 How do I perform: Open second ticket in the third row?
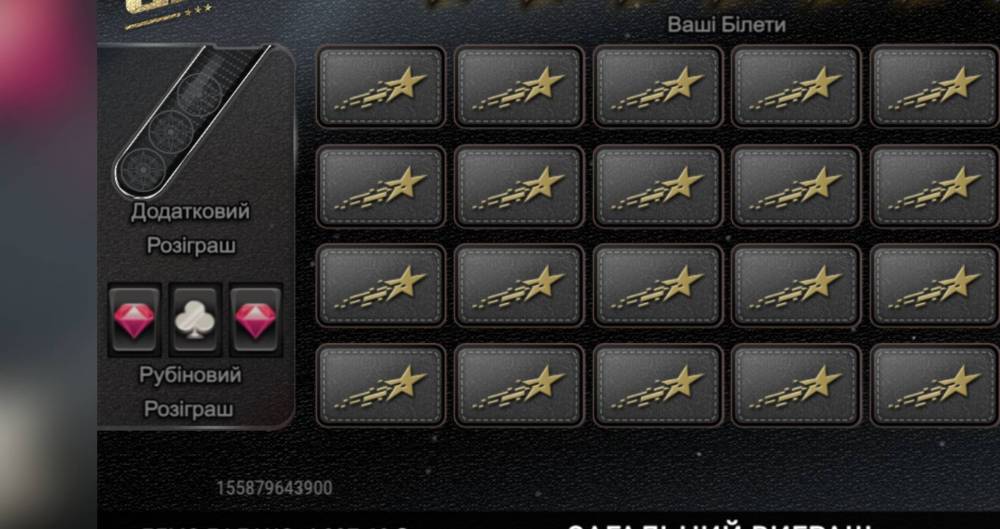tap(519, 286)
